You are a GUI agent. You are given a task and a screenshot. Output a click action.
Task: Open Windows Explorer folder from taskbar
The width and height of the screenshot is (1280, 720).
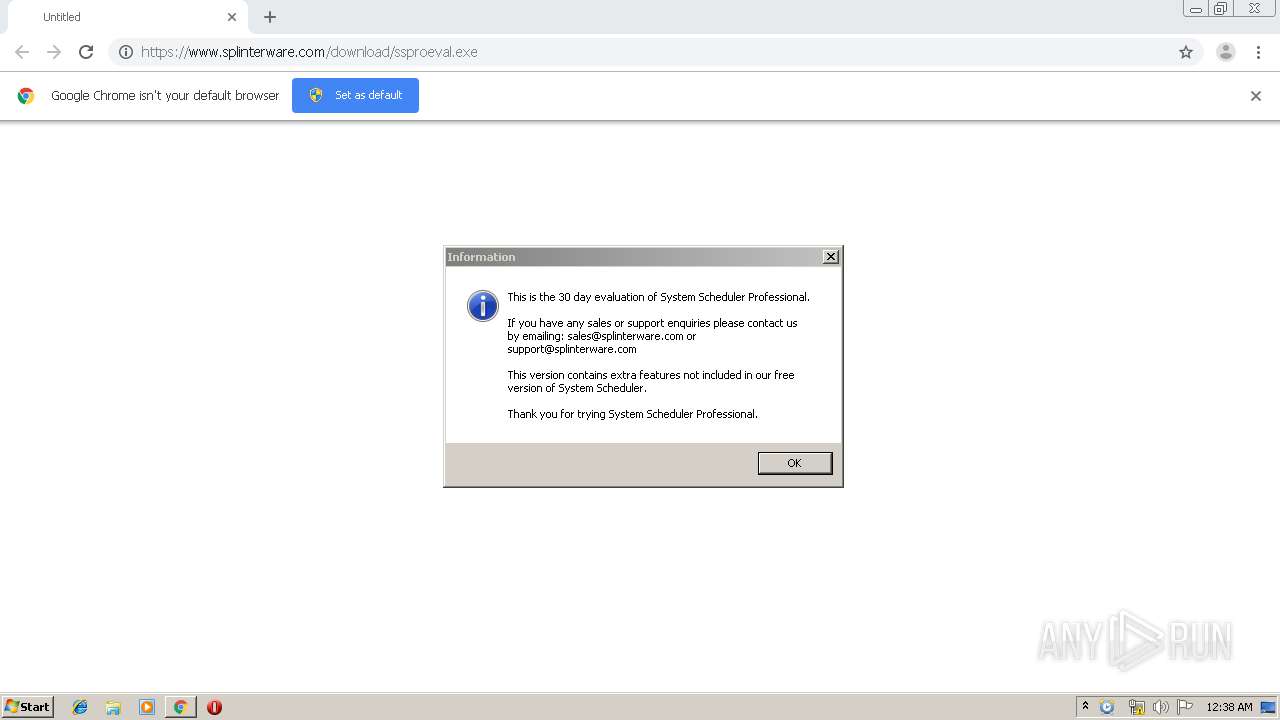(113, 707)
